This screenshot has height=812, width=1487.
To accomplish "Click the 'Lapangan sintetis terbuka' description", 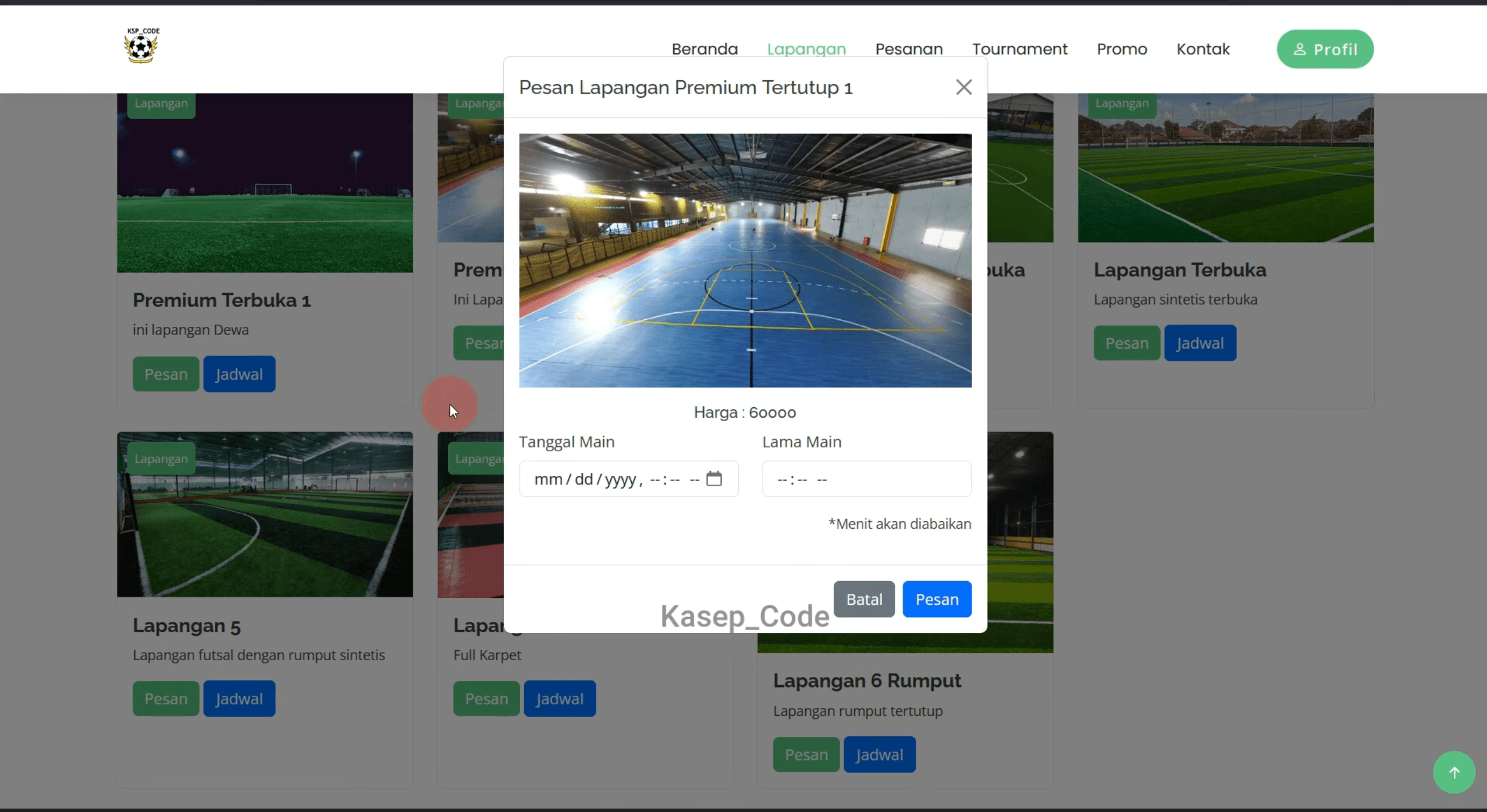I will [1175, 300].
